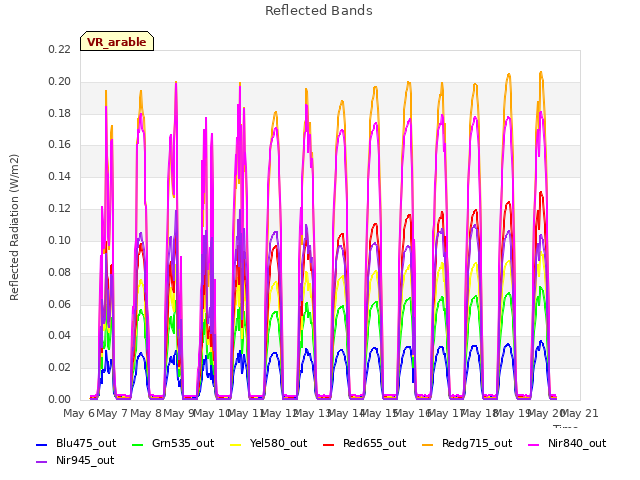
Task: Click the 0.20 y-axis tick label
Action: coord(60,82)
